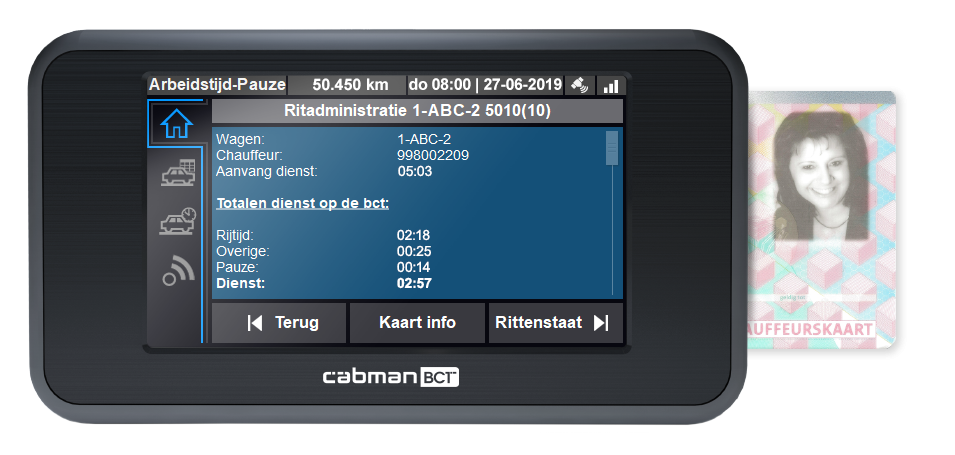Tap the Aanvang dienst time 05:03

(x=413, y=171)
